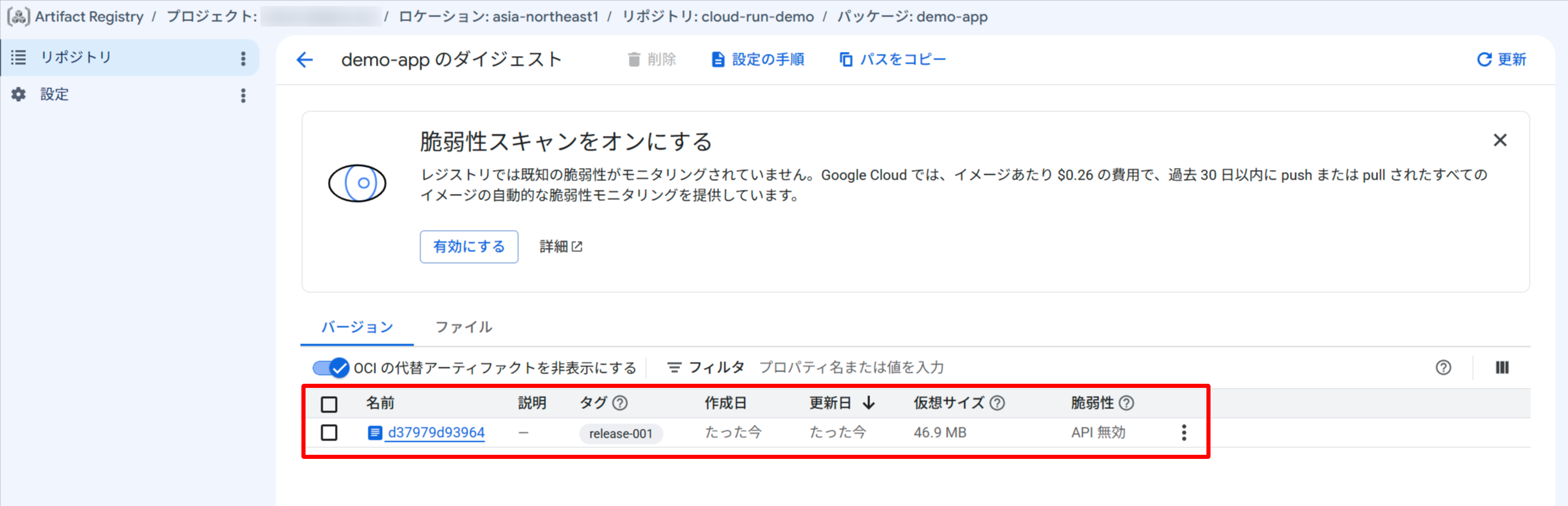The image size is (1568, 506).
Task: Click the タグ help icon
Action: [x=620, y=403]
